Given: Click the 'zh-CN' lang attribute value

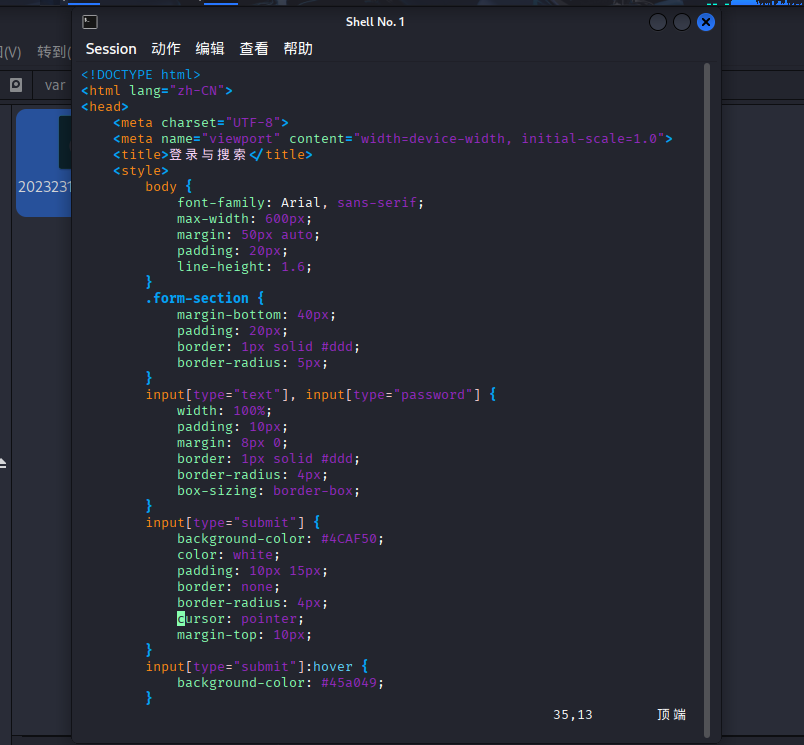Looking at the screenshot, I should click(197, 91).
